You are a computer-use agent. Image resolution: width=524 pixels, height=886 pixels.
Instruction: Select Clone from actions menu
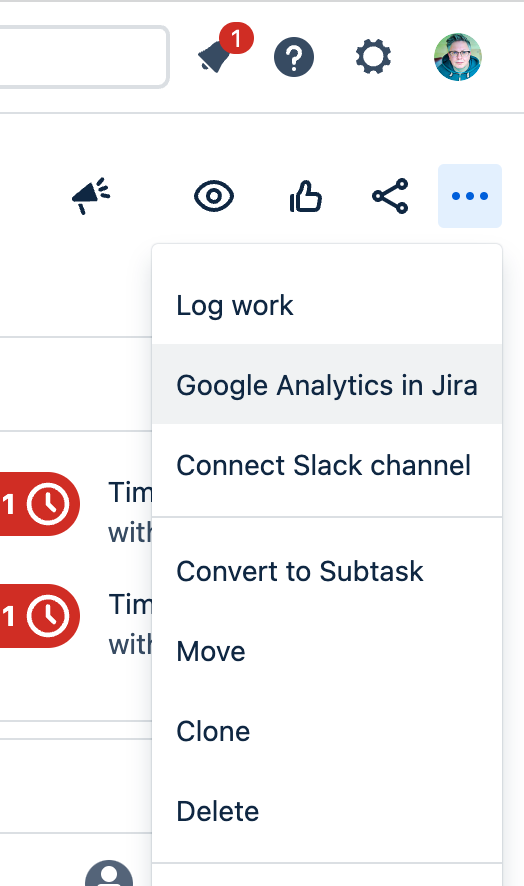coord(327,731)
